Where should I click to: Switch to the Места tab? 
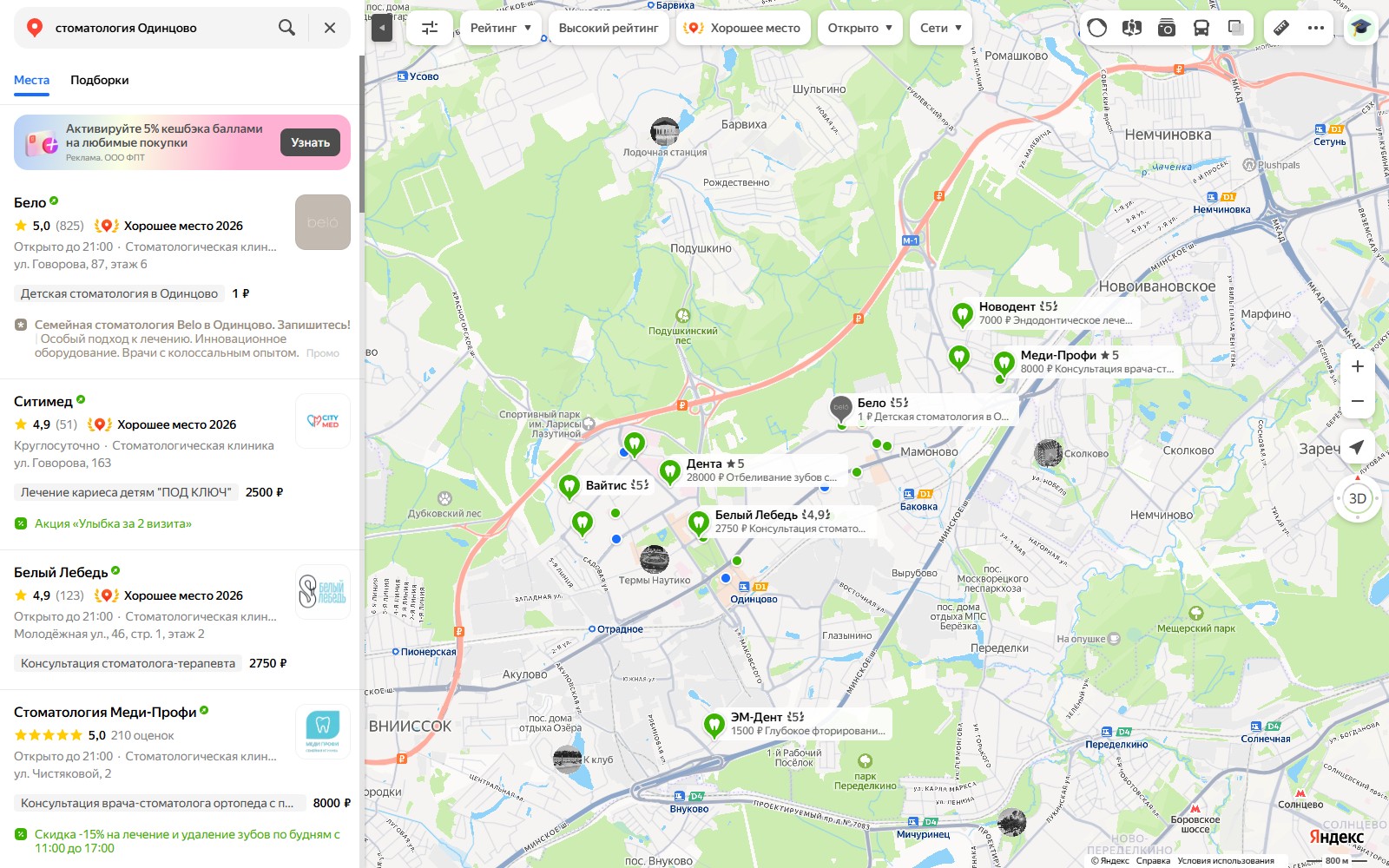point(31,80)
